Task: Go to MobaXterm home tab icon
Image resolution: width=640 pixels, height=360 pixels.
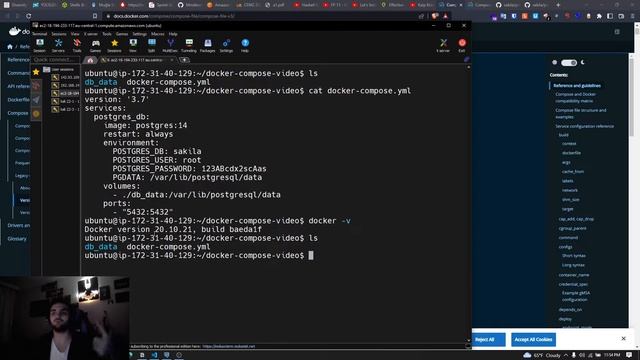Action: [90, 60]
